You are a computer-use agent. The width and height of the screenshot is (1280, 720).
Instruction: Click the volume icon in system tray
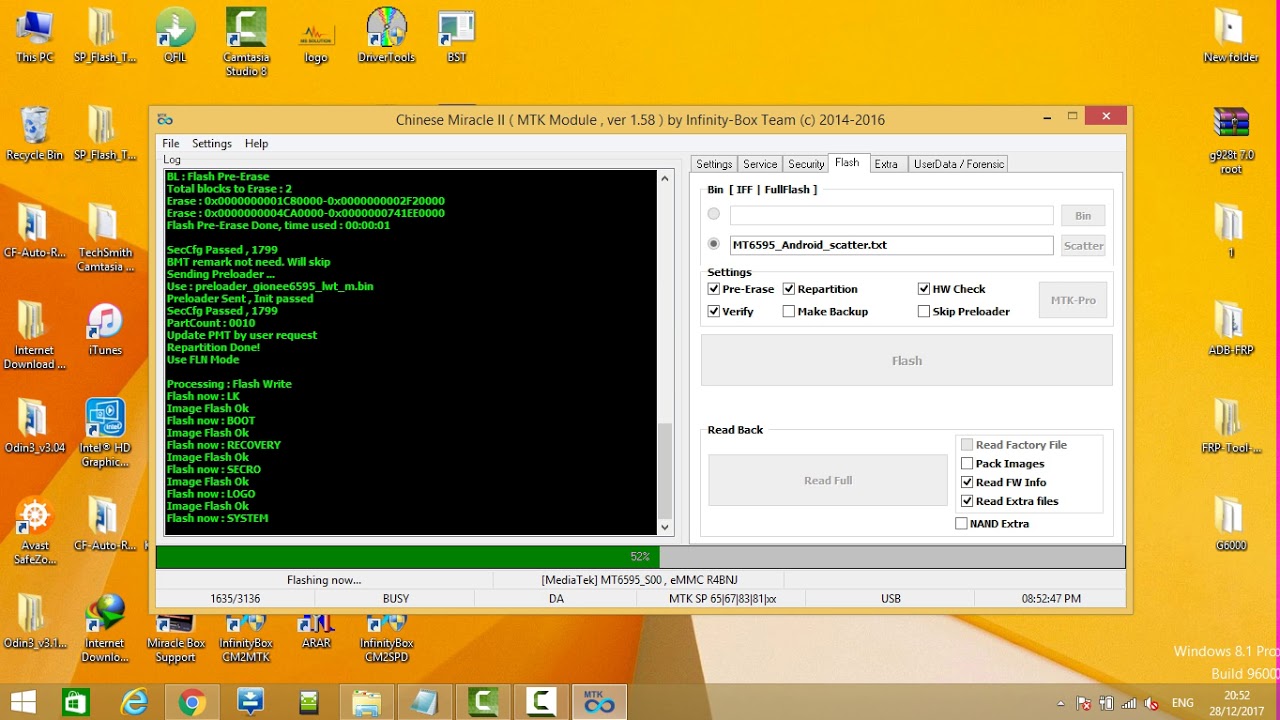[x=1151, y=704]
